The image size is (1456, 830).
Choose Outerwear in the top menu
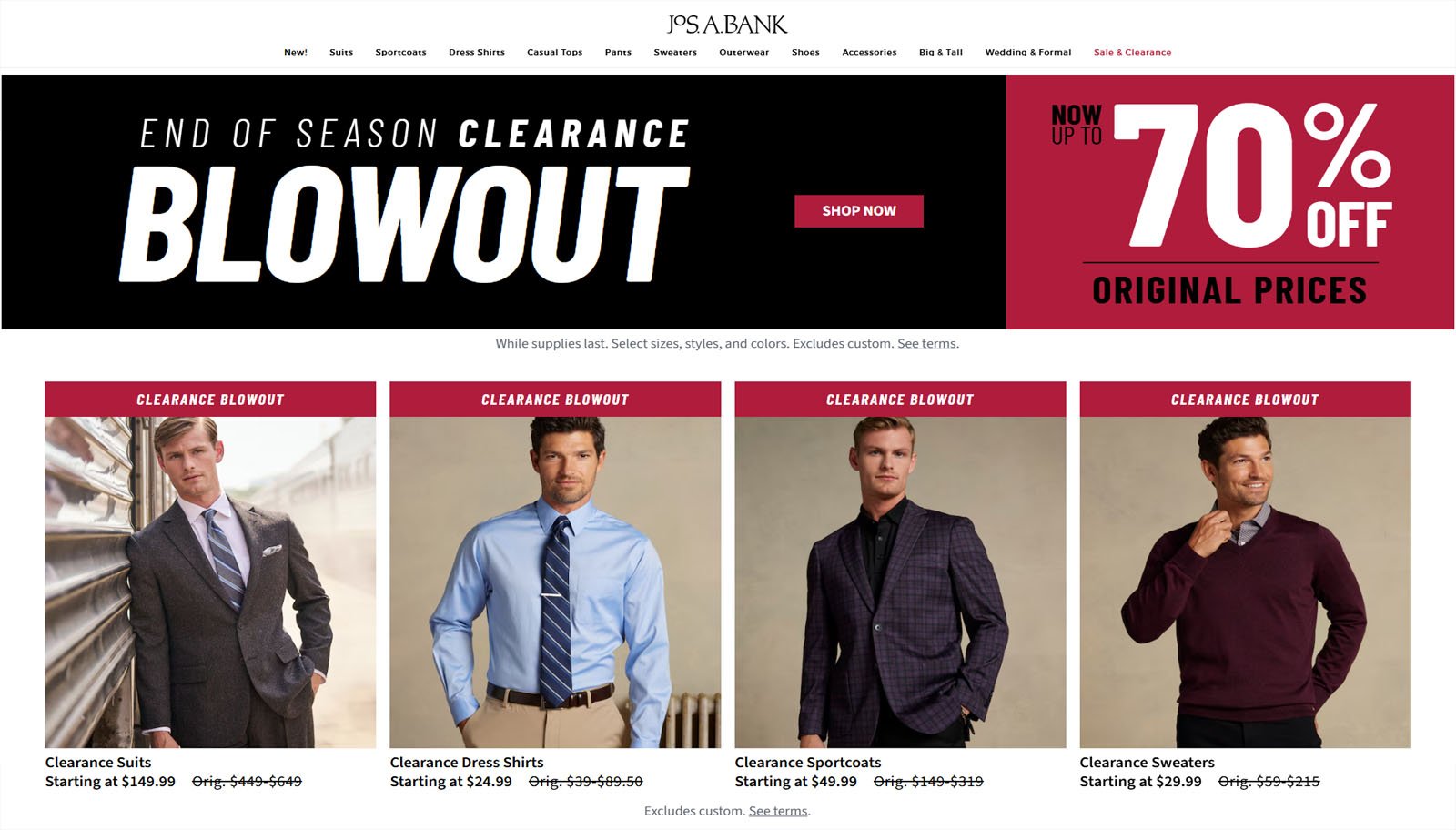(x=744, y=52)
